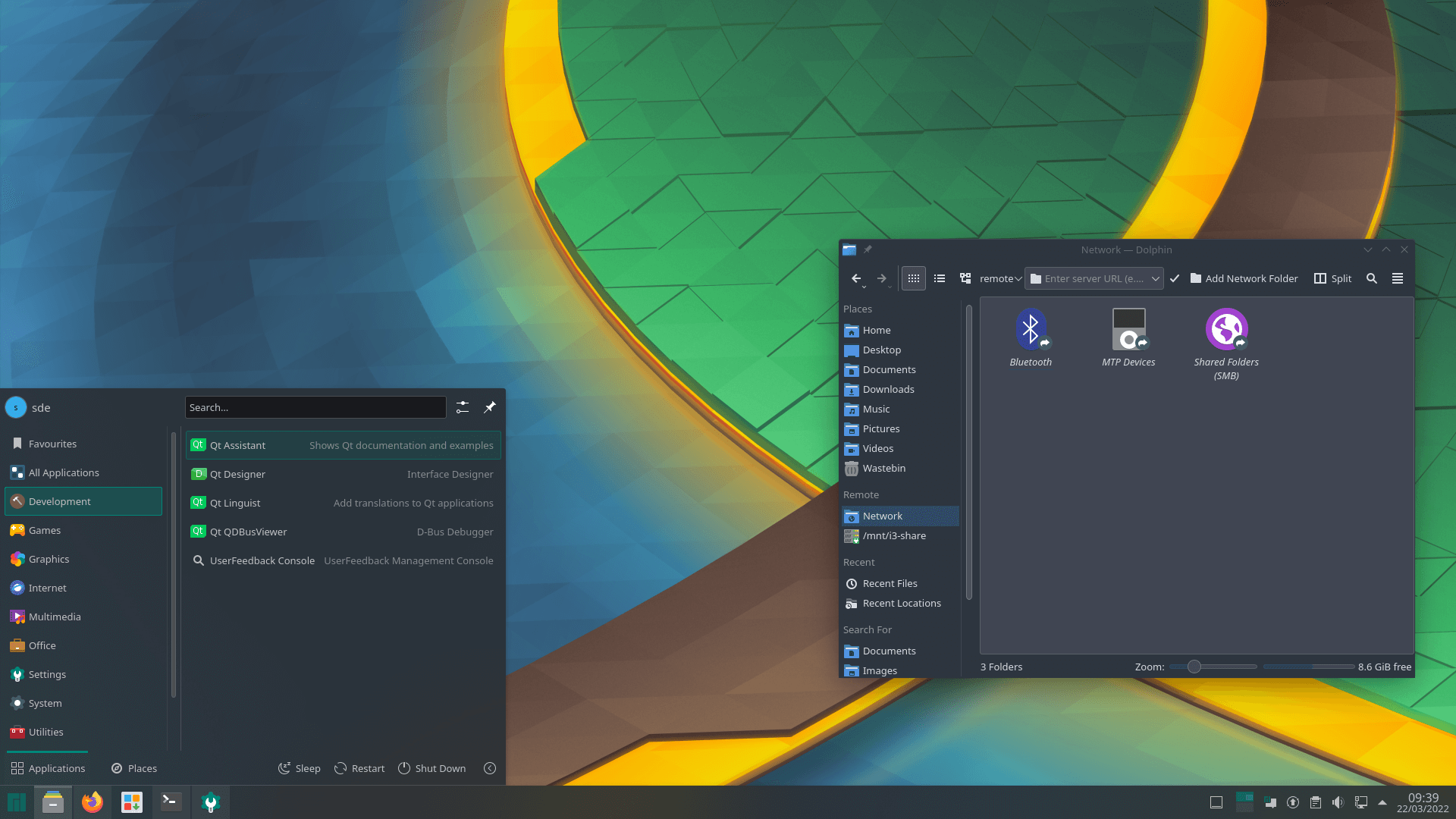Screen dimensions: 1456x819
Task: Go forward in Dolphin navigation
Action: 882,279
